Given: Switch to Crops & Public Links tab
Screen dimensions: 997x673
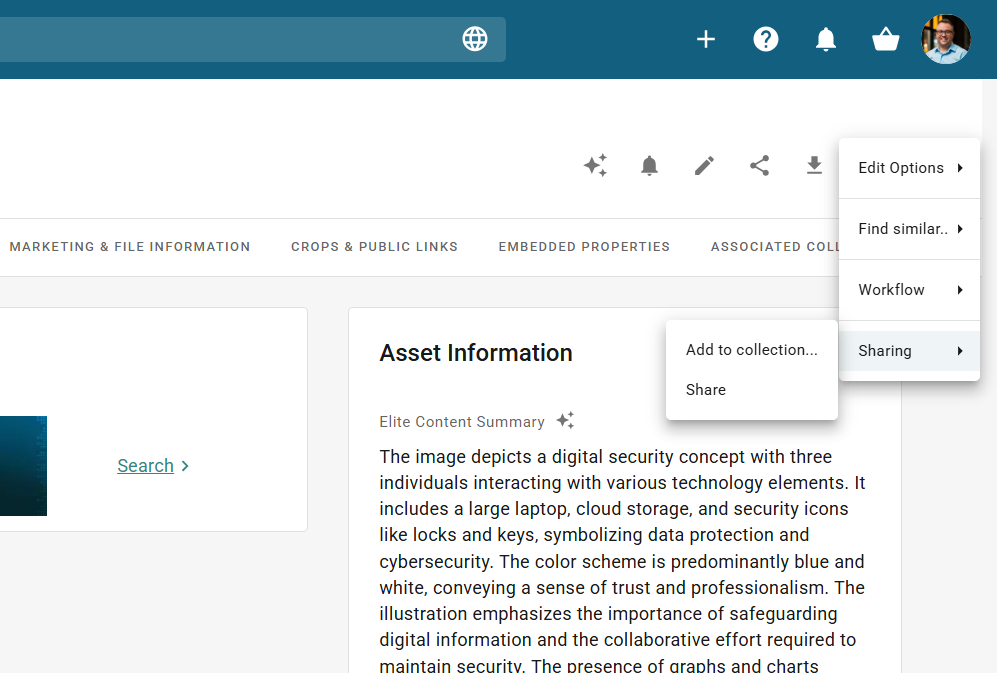Looking at the screenshot, I should 374,247.
